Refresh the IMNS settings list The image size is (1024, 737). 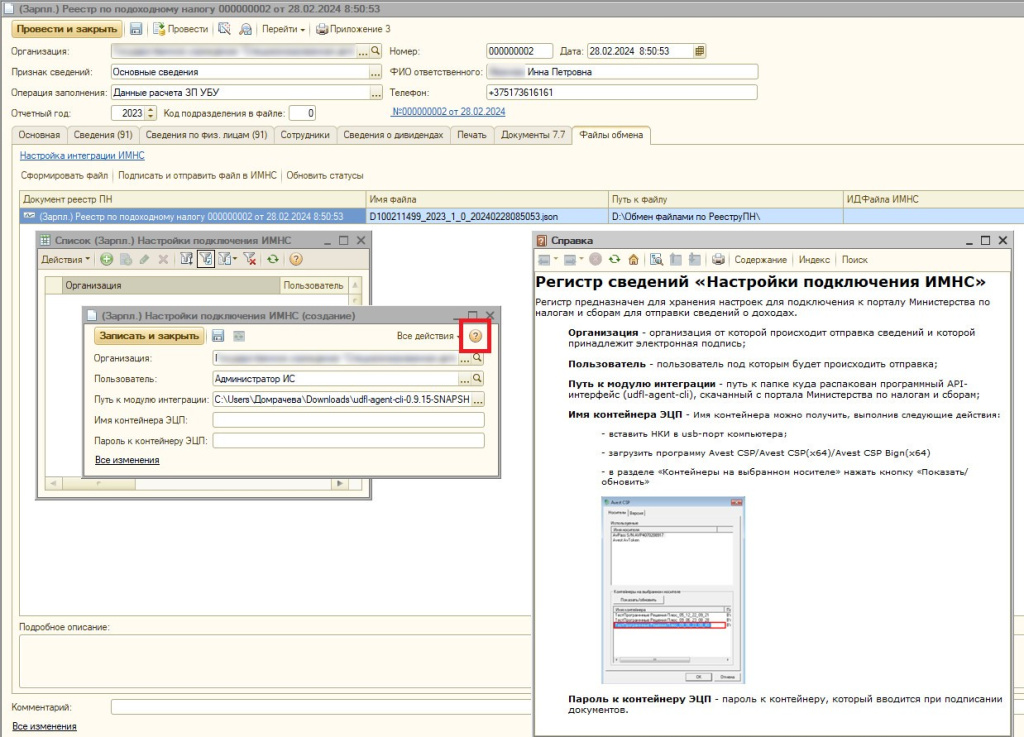pos(273,259)
